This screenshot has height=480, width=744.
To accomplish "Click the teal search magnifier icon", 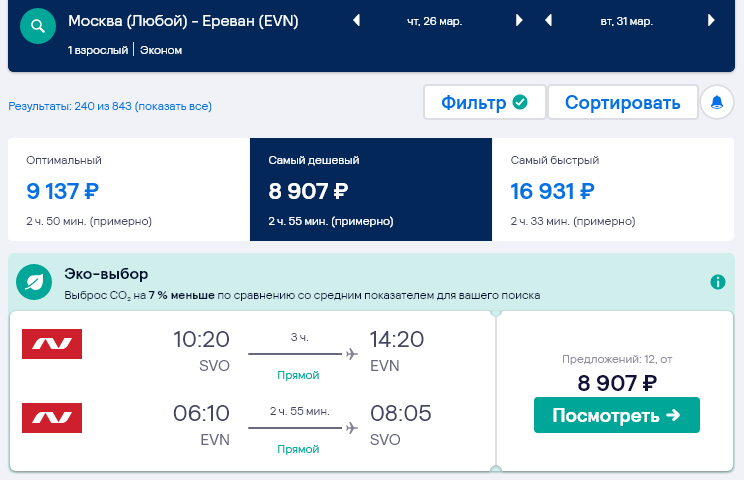I will pos(38,25).
